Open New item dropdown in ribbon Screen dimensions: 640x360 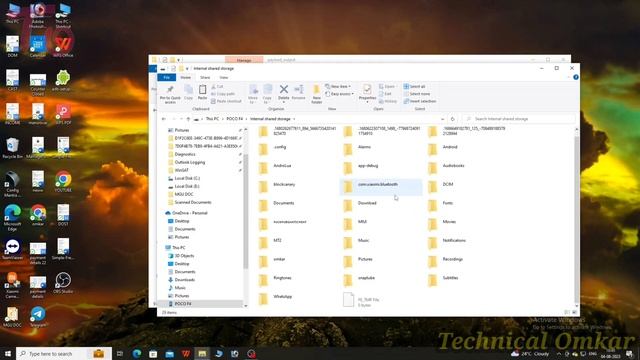pyautogui.click(x=338, y=87)
